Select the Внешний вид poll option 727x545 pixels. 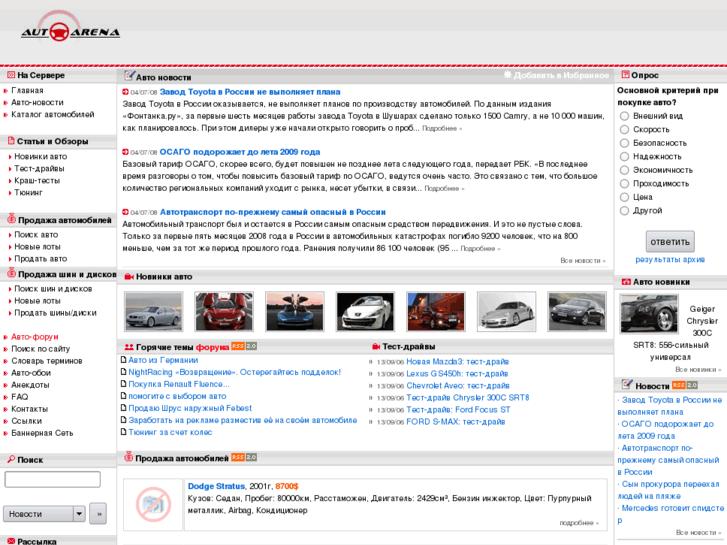click(x=625, y=116)
